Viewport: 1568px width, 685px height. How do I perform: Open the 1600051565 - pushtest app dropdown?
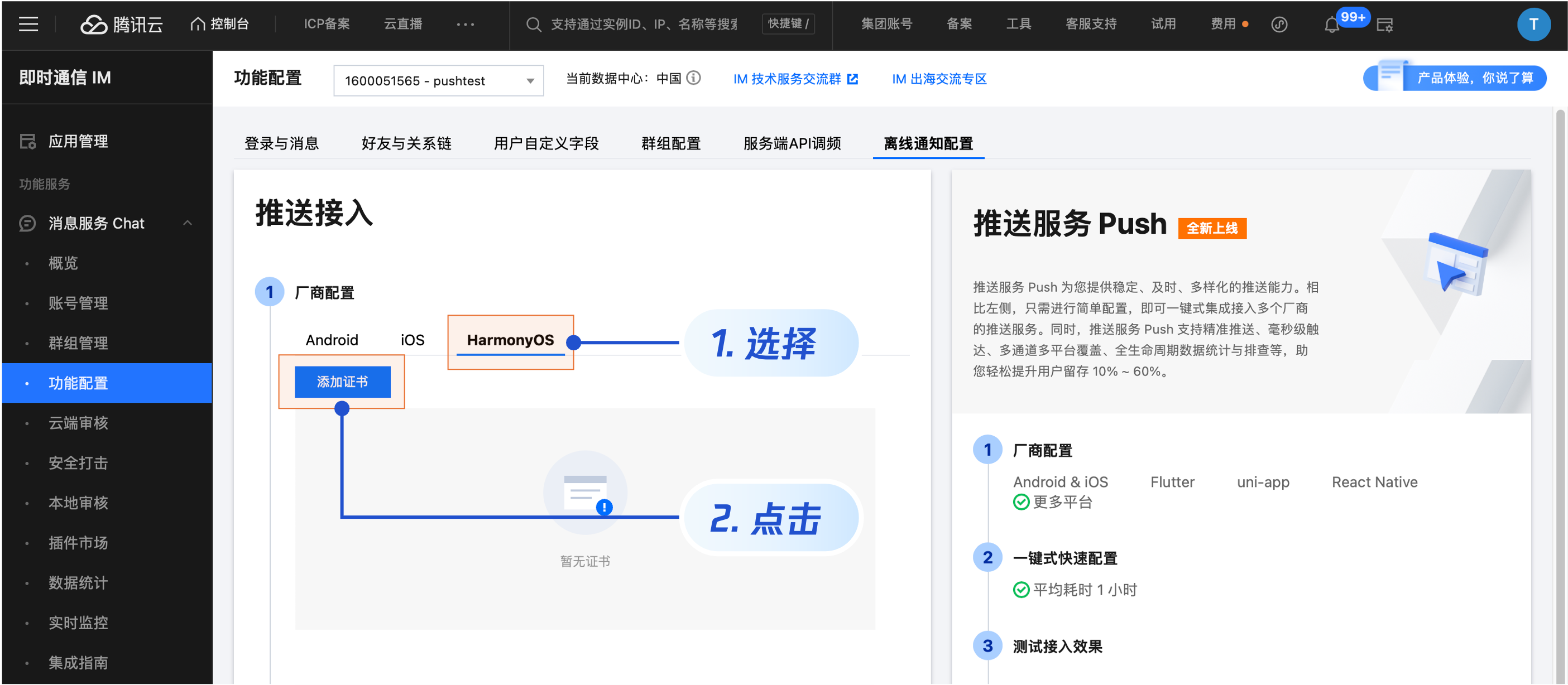pos(438,81)
